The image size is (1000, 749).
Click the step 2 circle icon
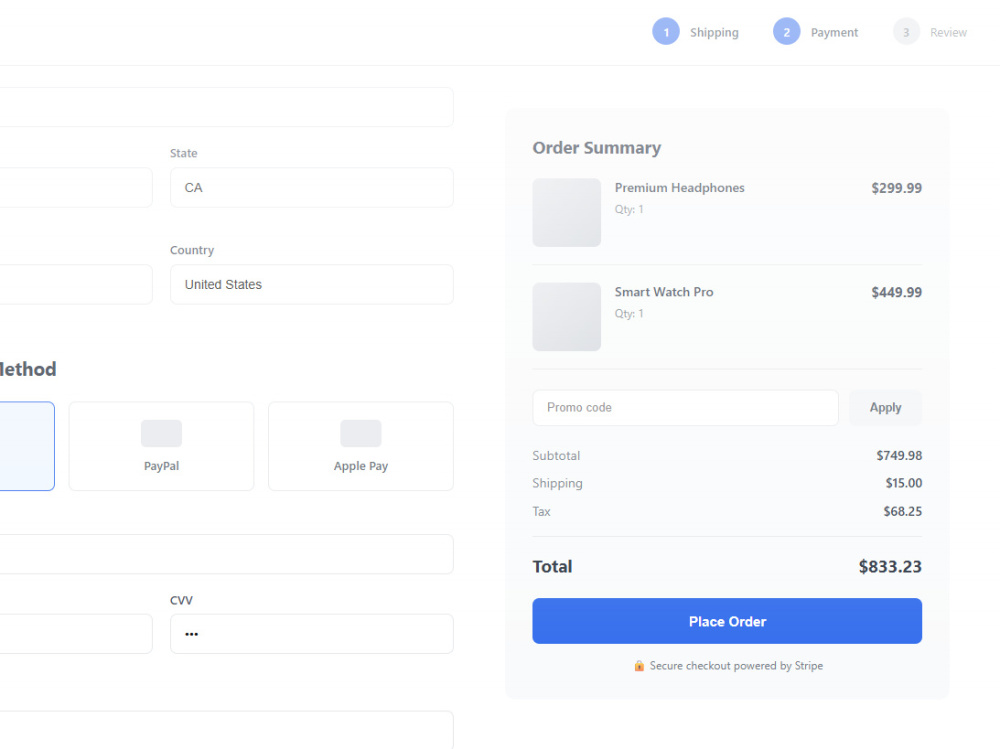tap(786, 32)
